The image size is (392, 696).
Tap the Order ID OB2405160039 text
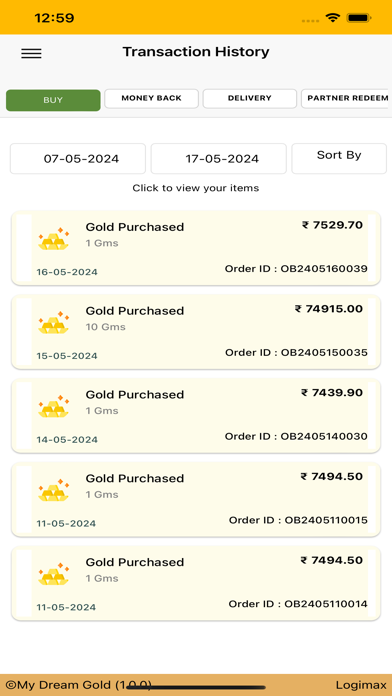pyautogui.click(x=296, y=269)
